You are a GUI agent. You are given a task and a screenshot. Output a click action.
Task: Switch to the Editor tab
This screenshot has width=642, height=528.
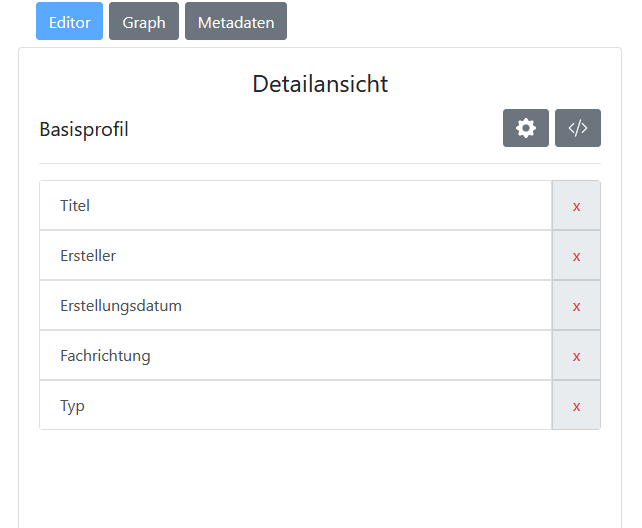point(69,22)
